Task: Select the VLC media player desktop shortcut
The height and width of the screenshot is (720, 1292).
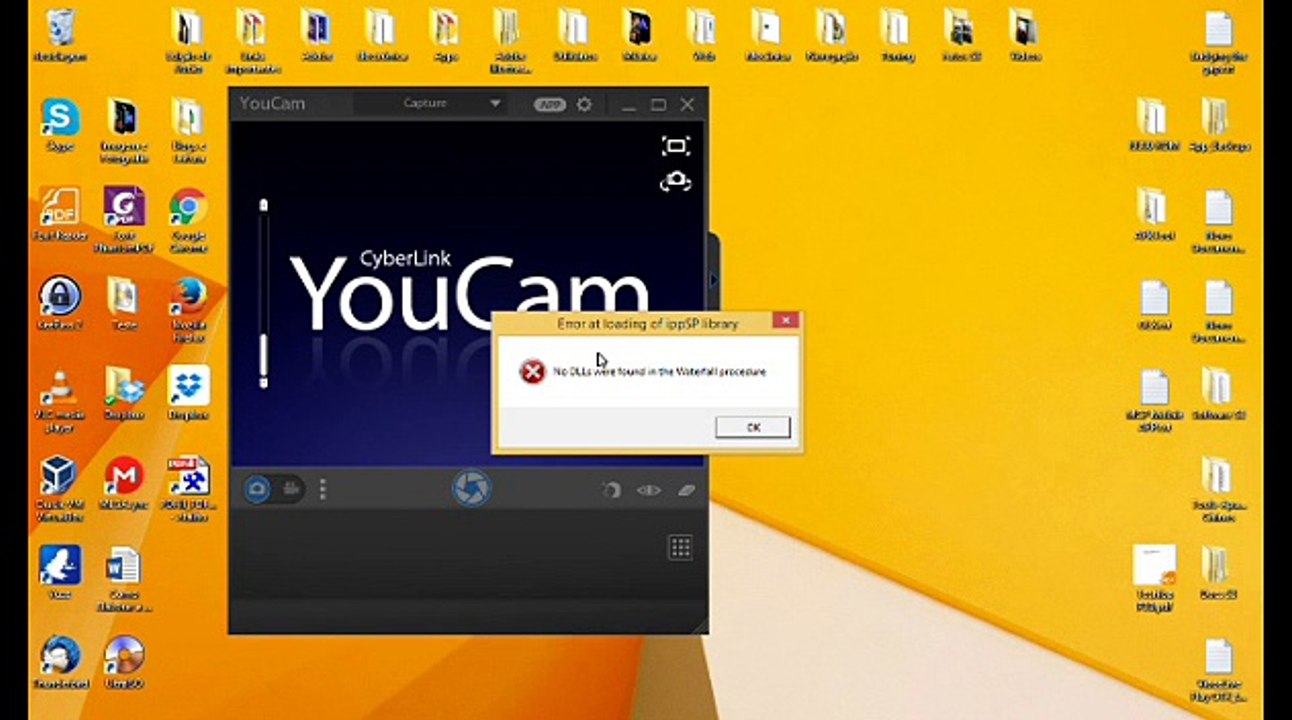Action: coord(60,400)
